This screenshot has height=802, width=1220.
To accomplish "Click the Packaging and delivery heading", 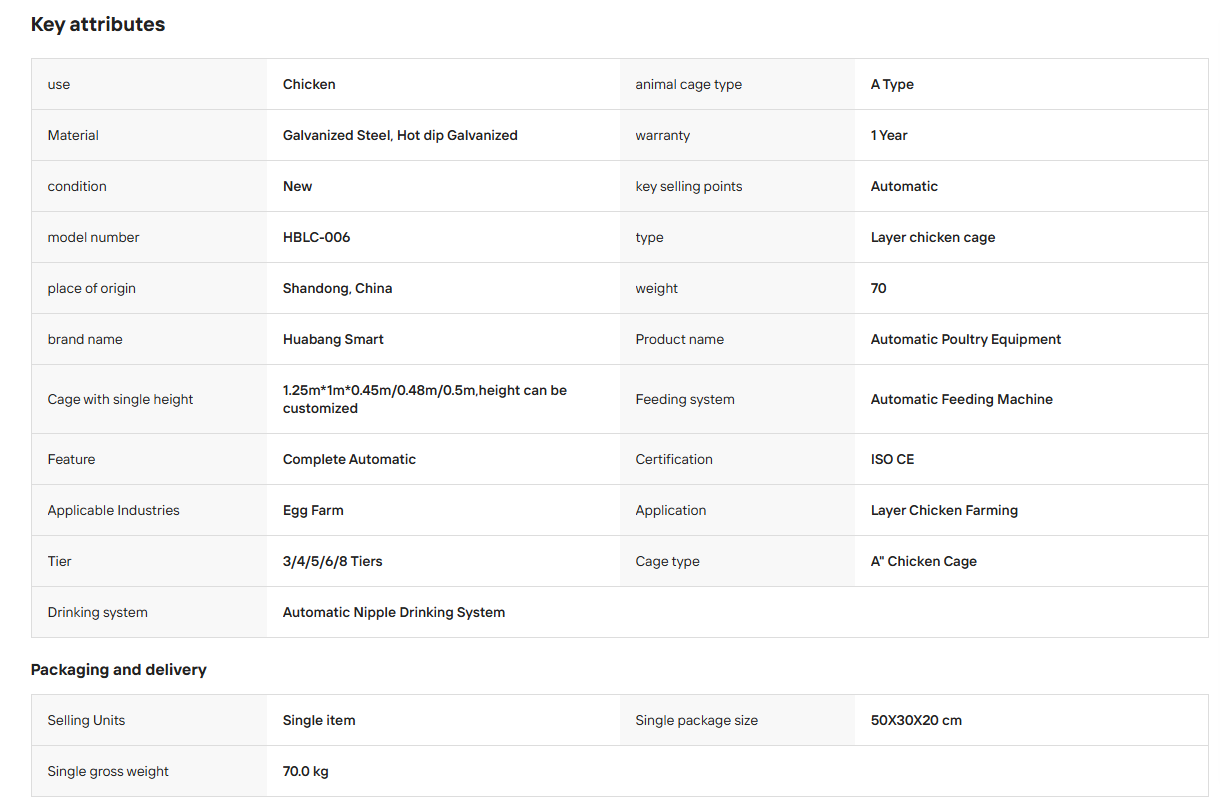I will [119, 670].
